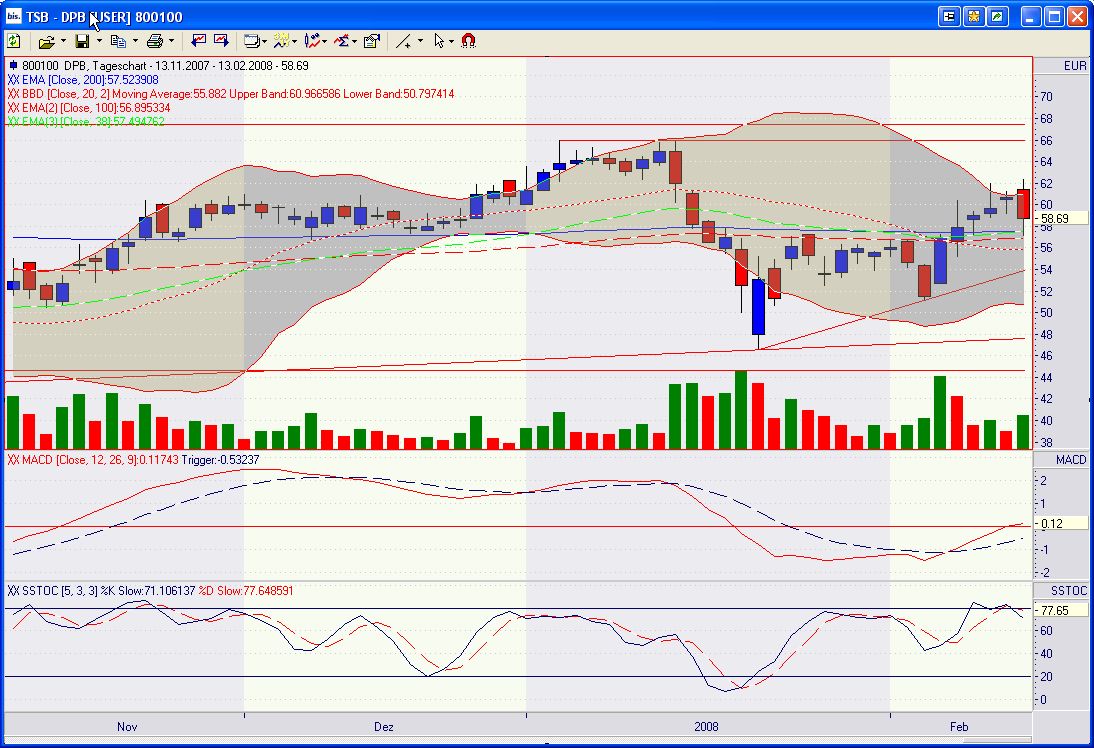
Task: Click the title bar green arrow icon
Action: 998,16
